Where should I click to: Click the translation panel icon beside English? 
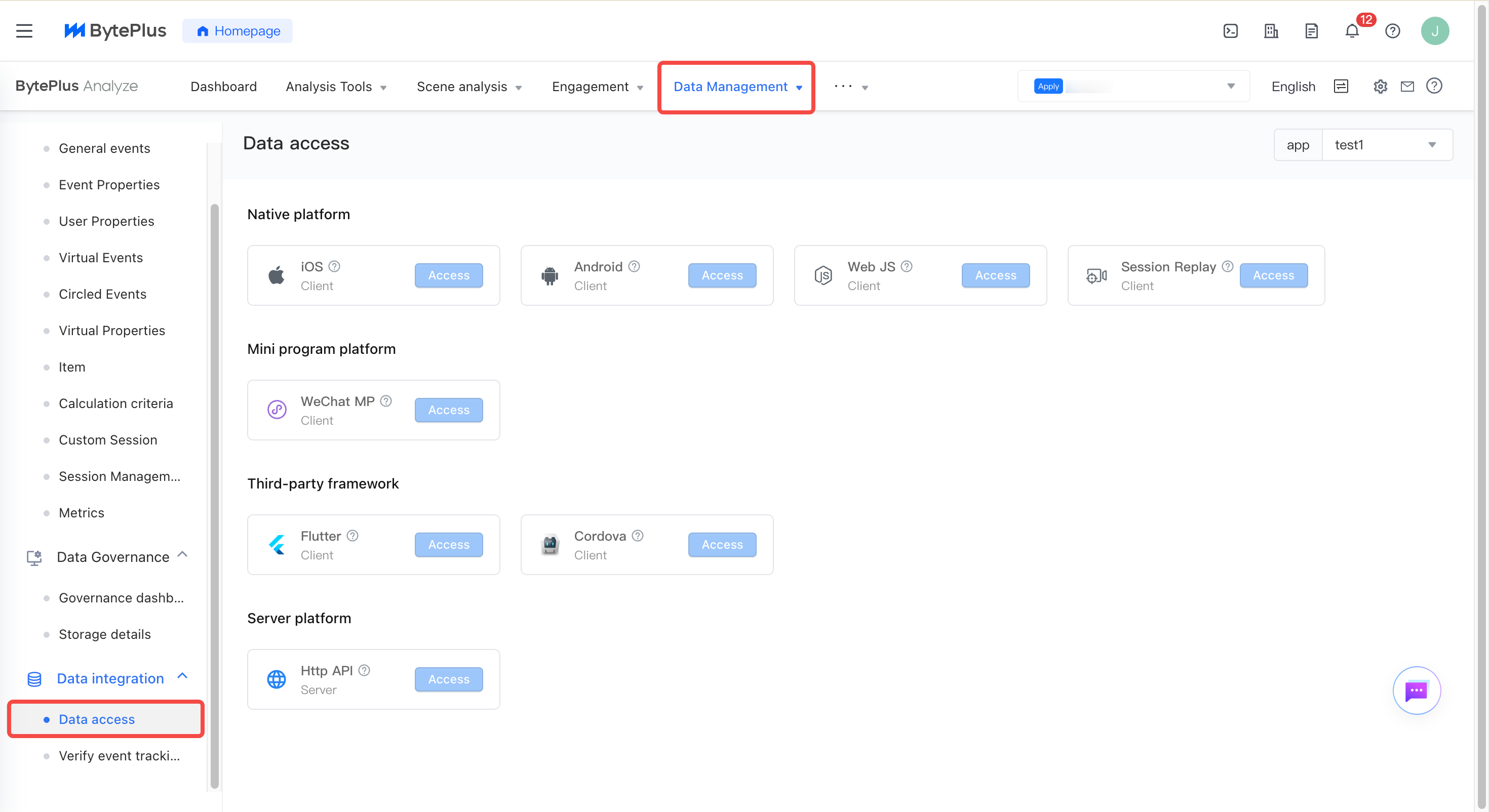coord(1341,87)
